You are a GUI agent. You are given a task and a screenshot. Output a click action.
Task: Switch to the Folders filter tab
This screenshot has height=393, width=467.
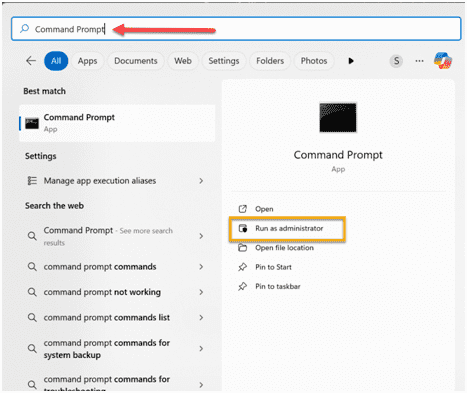tap(270, 61)
